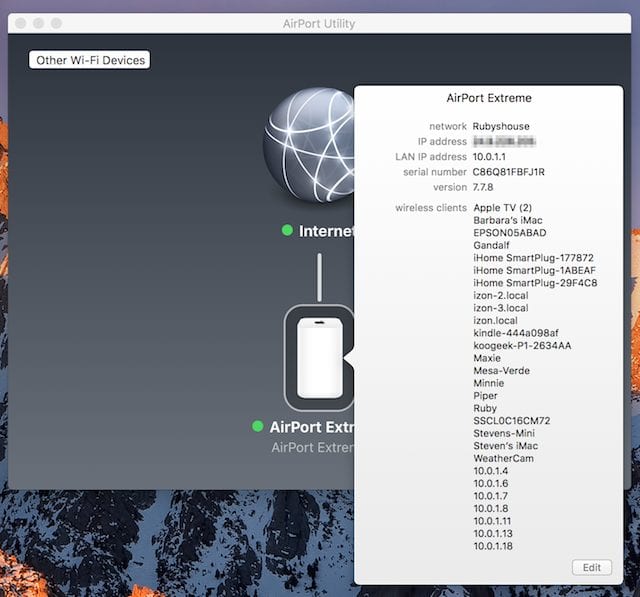Viewport: 640px width, 597px height.
Task: Close the AirPort Utility window
Action: pyautogui.click(x=20, y=23)
